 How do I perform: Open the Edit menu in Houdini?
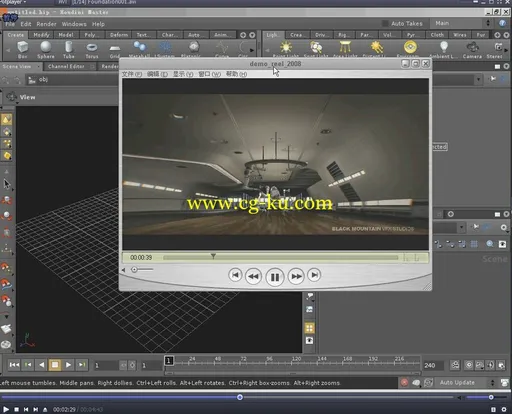point(26,24)
